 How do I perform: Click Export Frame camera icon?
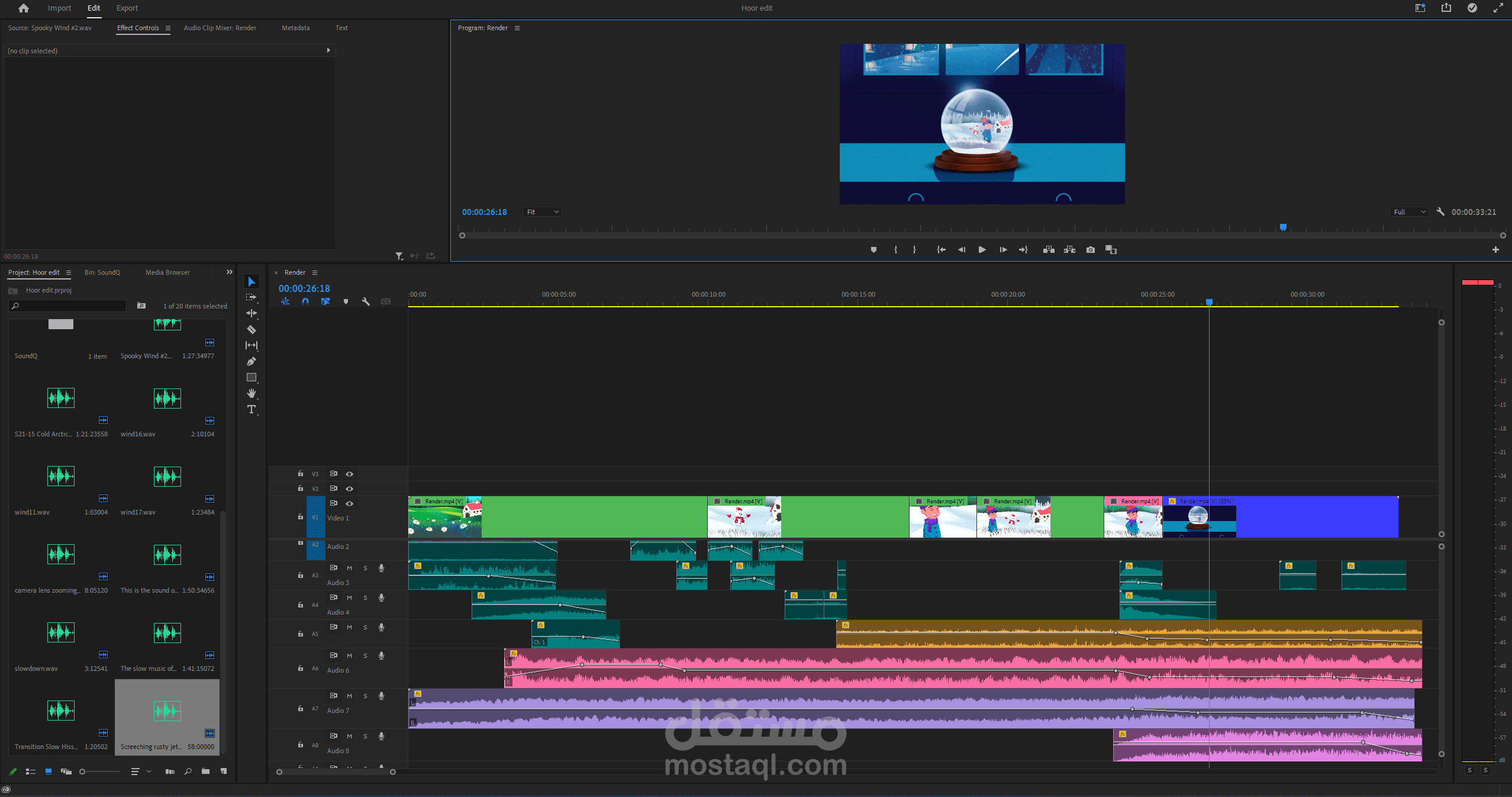(x=1090, y=250)
